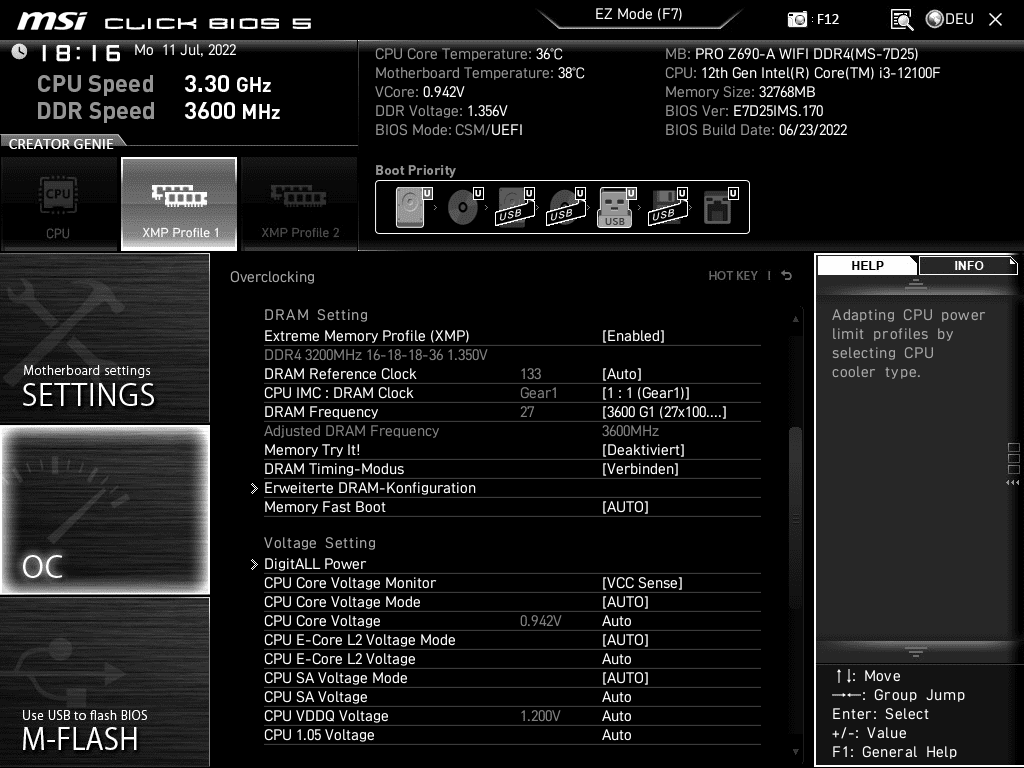Select the USB hard disk boot icon
Viewport: 1024px width, 768px height.
point(516,206)
